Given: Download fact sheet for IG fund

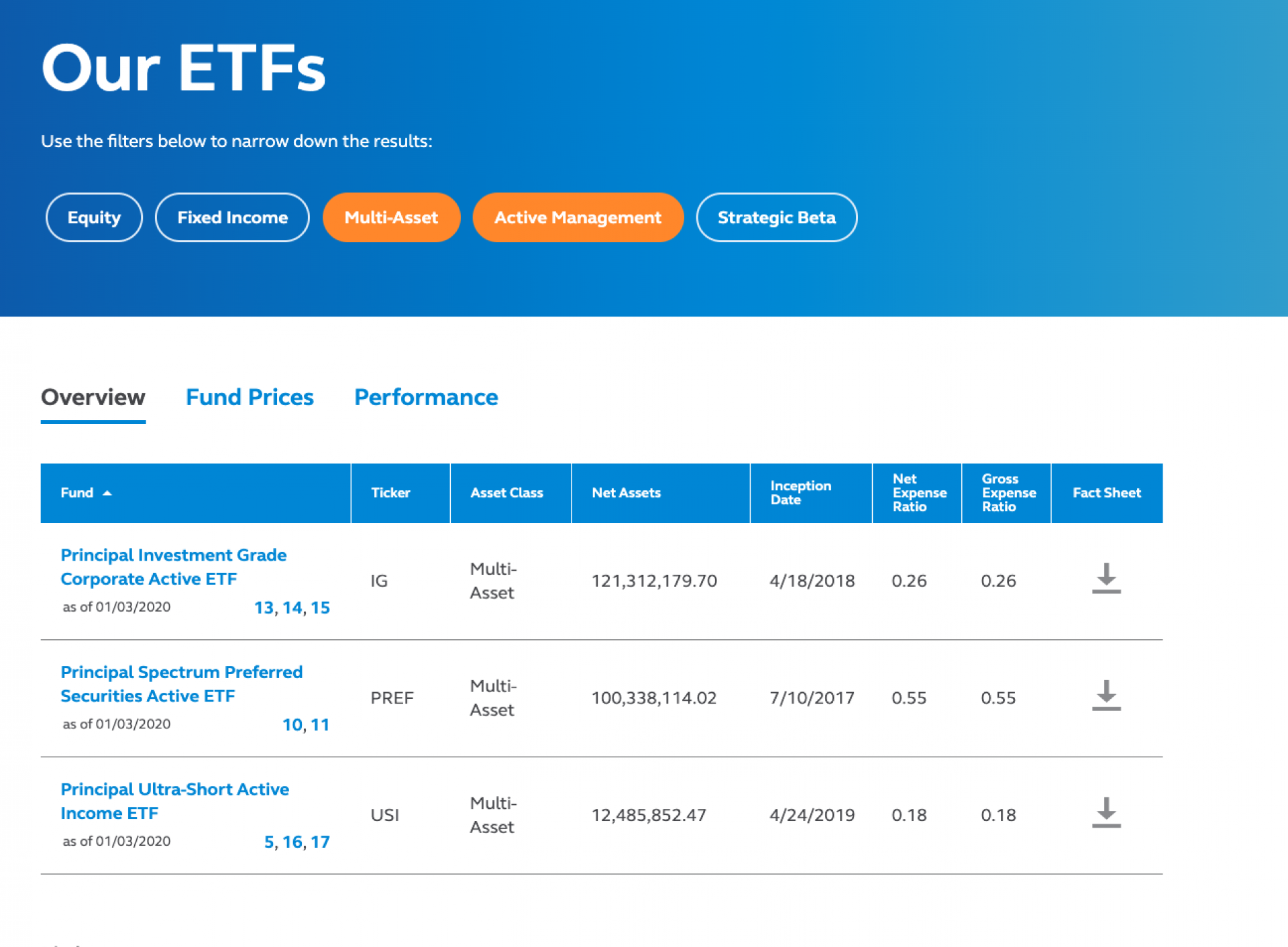Looking at the screenshot, I should (1106, 579).
